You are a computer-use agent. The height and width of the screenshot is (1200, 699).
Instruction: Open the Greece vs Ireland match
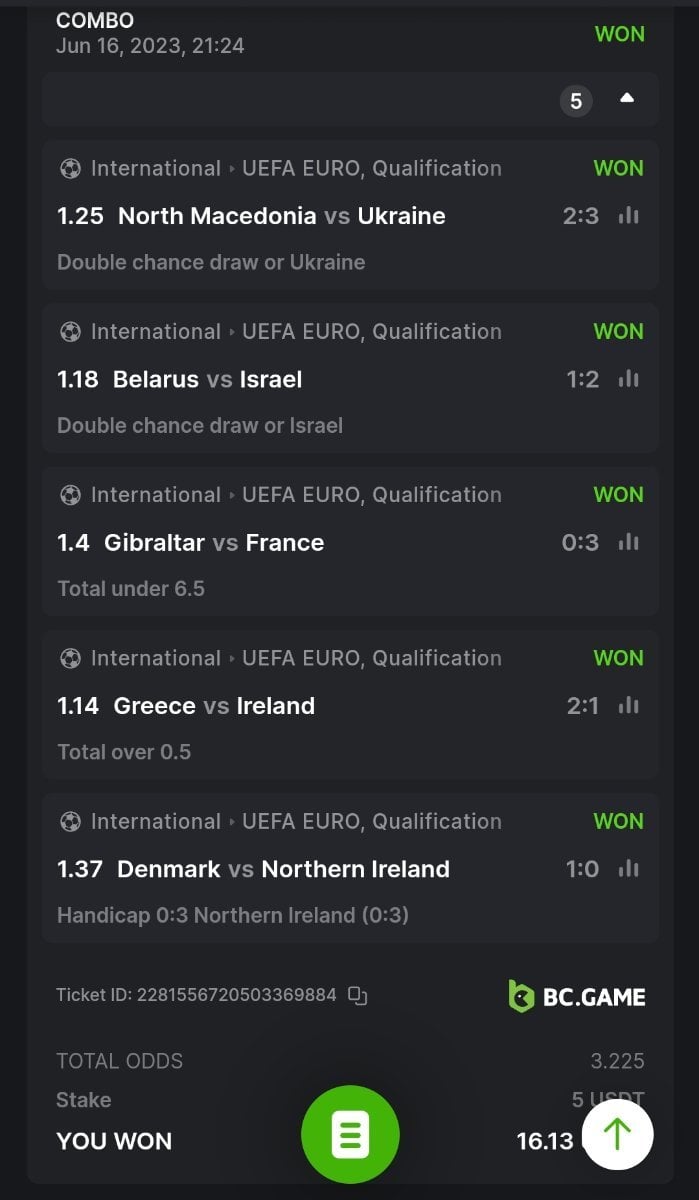pyautogui.click(x=214, y=706)
